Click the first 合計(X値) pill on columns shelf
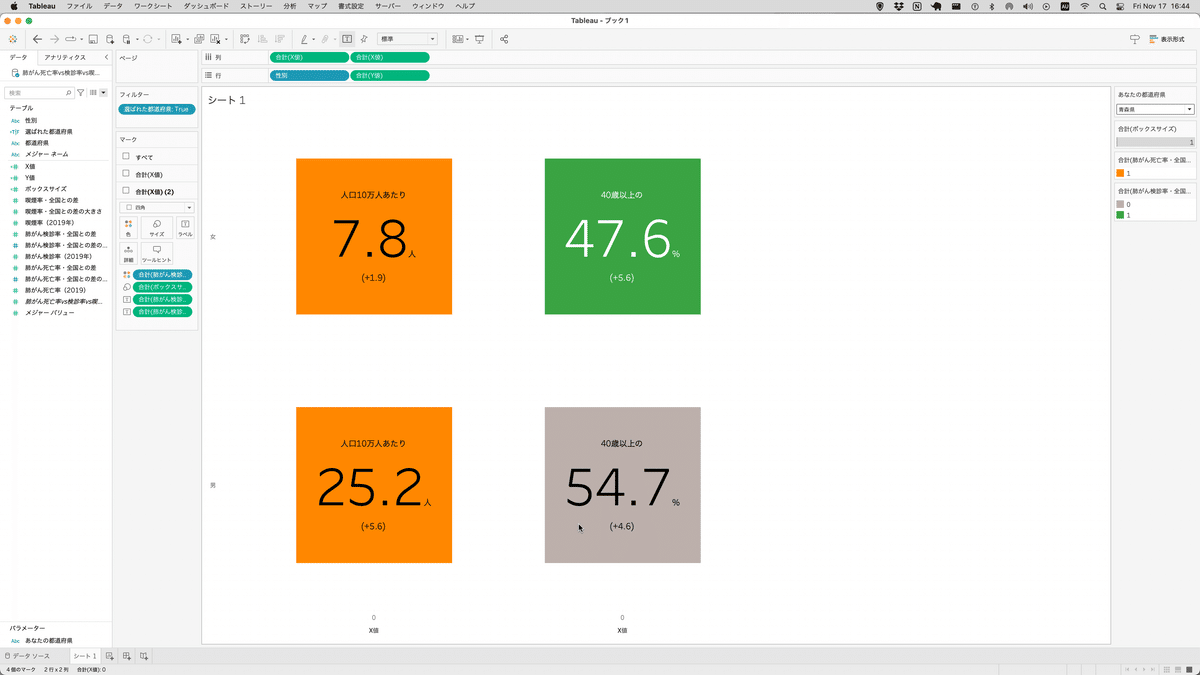Viewport: 1200px width, 675px height. click(309, 58)
